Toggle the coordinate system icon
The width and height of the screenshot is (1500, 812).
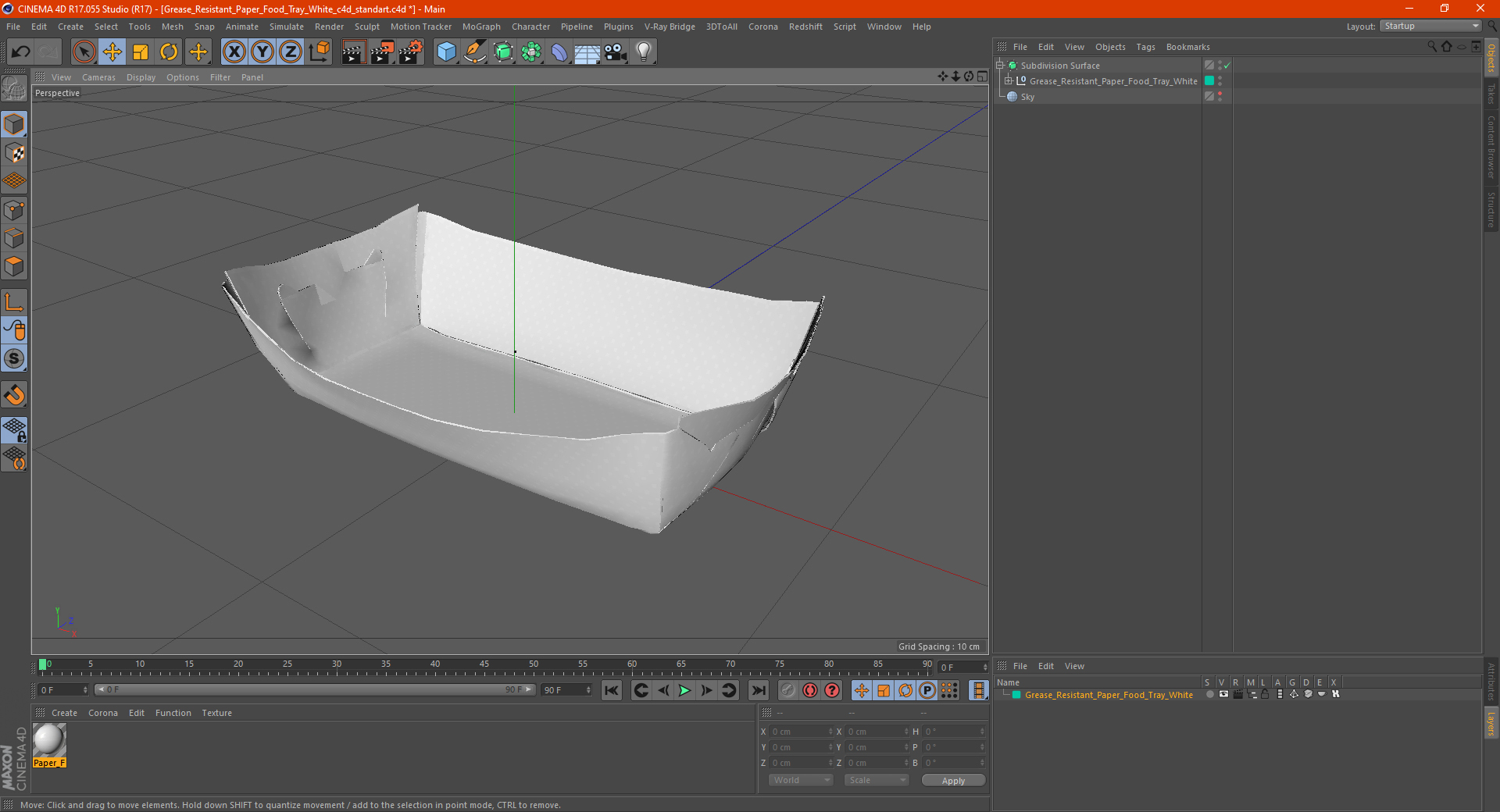319,52
